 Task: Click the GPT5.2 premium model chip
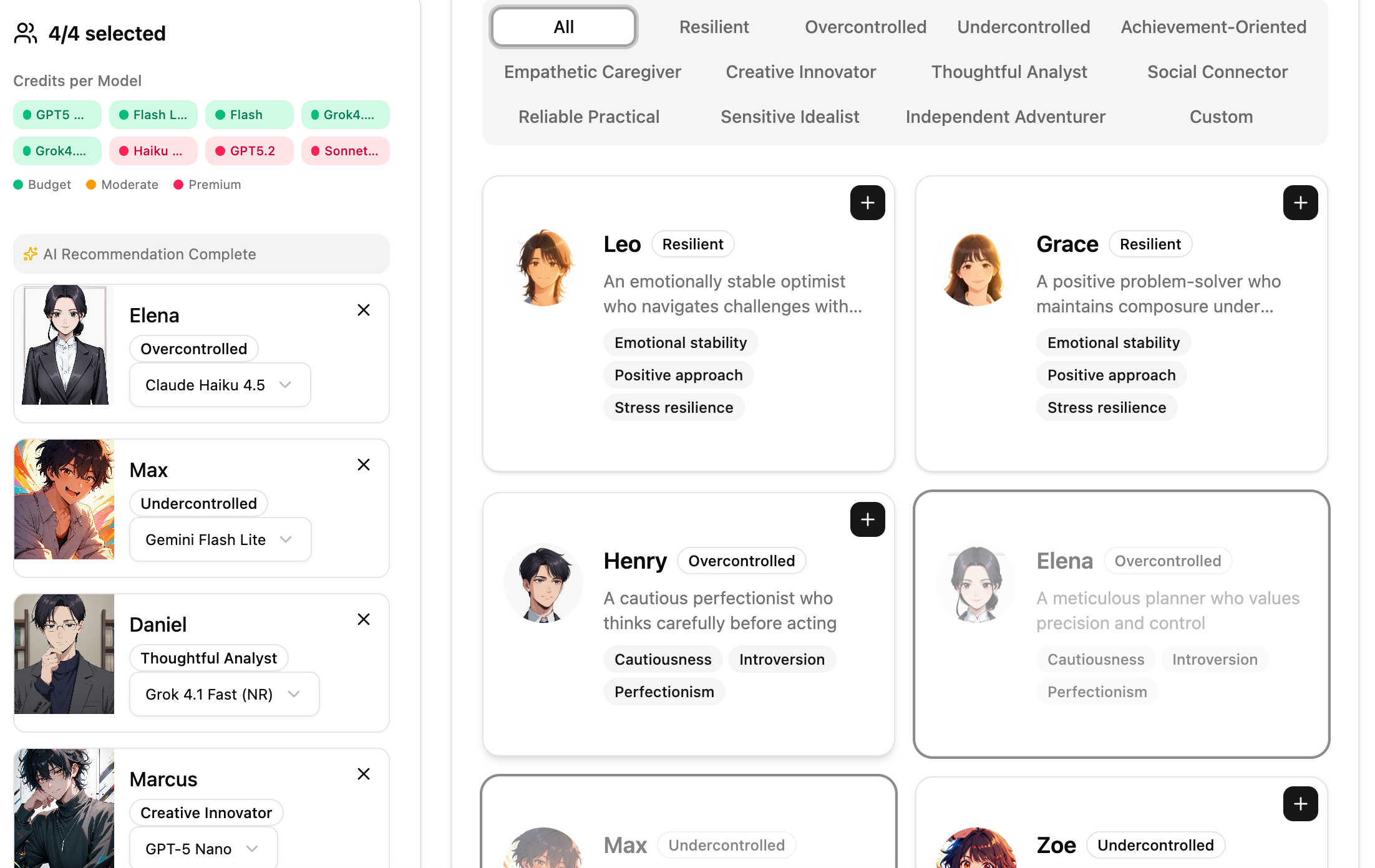(250, 150)
